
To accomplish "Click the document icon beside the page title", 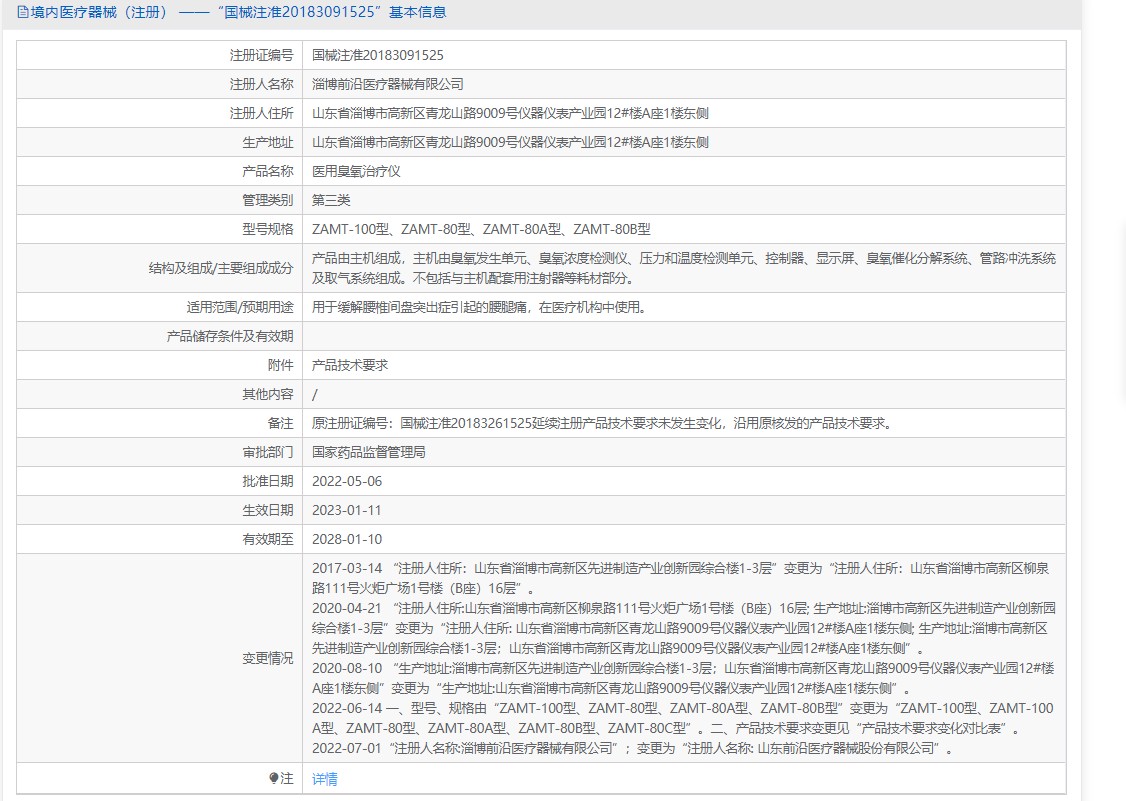I will (22, 12).
